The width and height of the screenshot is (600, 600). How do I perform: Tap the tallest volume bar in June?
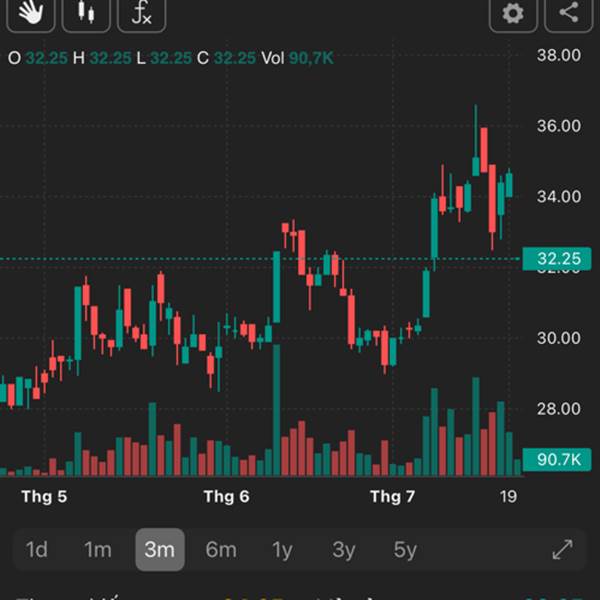[x=276, y=410]
